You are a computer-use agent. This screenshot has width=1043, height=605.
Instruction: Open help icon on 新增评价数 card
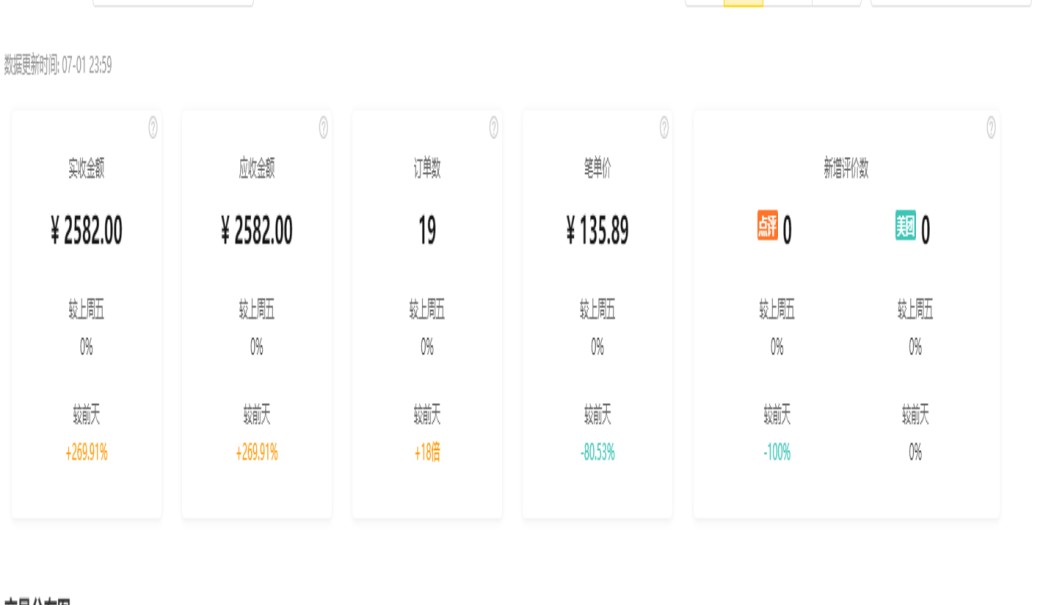991,127
